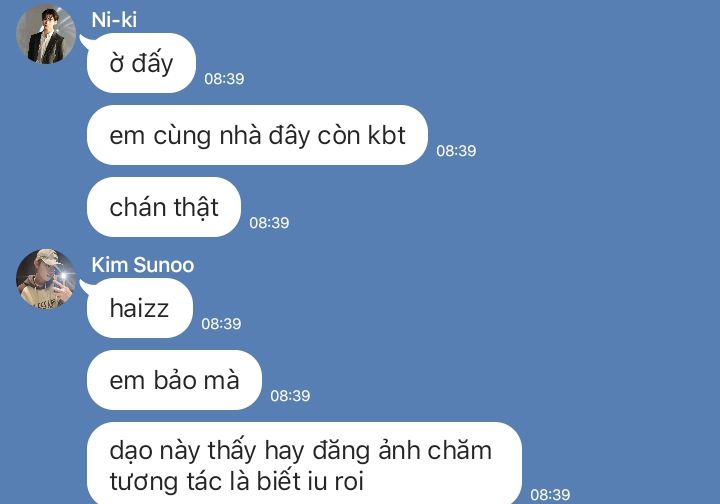The height and width of the screenshot is (504, 720).
Task: Click the timestamp beside 'em bảo mà'
Action: coord(290,396)
